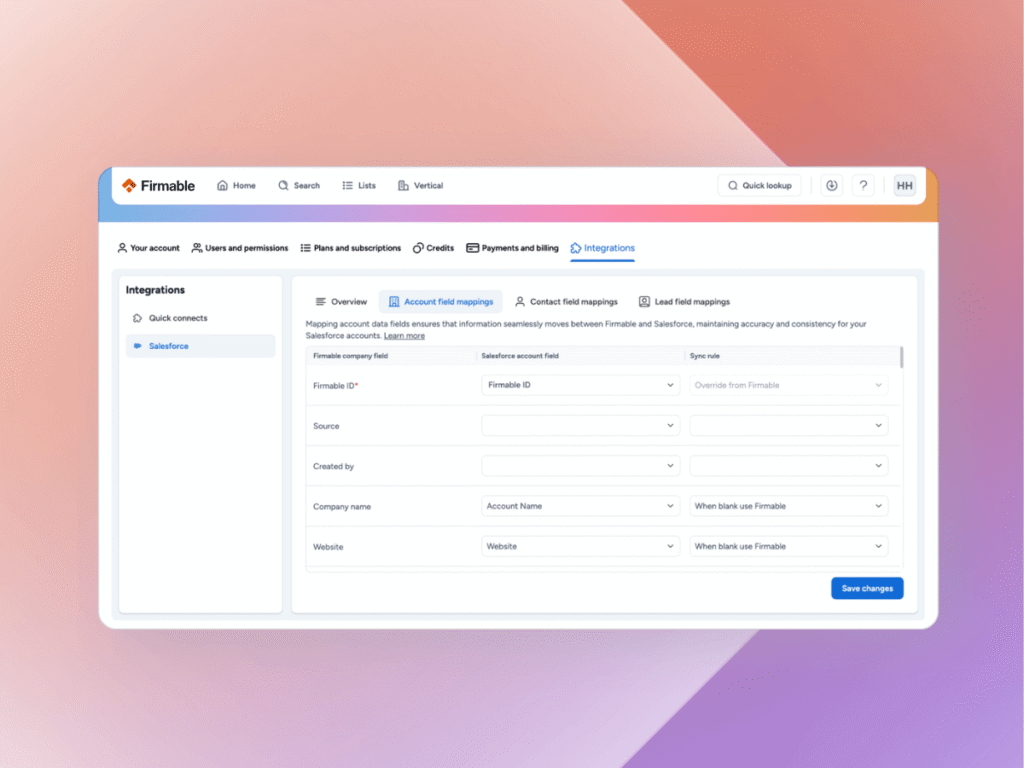This screenshot has height=768, width=1024.
Task: Switch to Your account tab
Action: tap(148, 248)
